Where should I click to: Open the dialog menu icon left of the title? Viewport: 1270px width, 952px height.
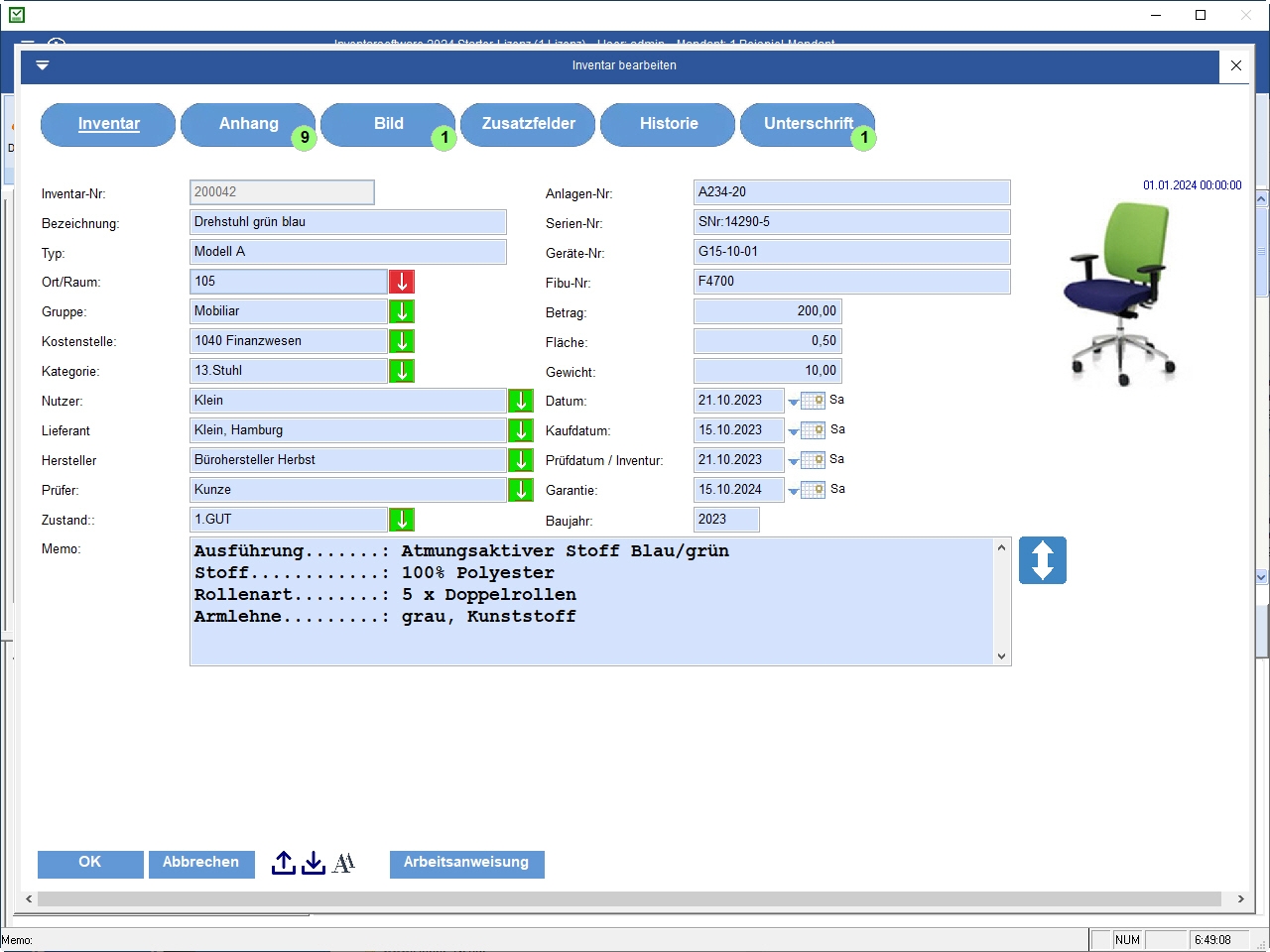pyautogui.click(x=42, y=65)
